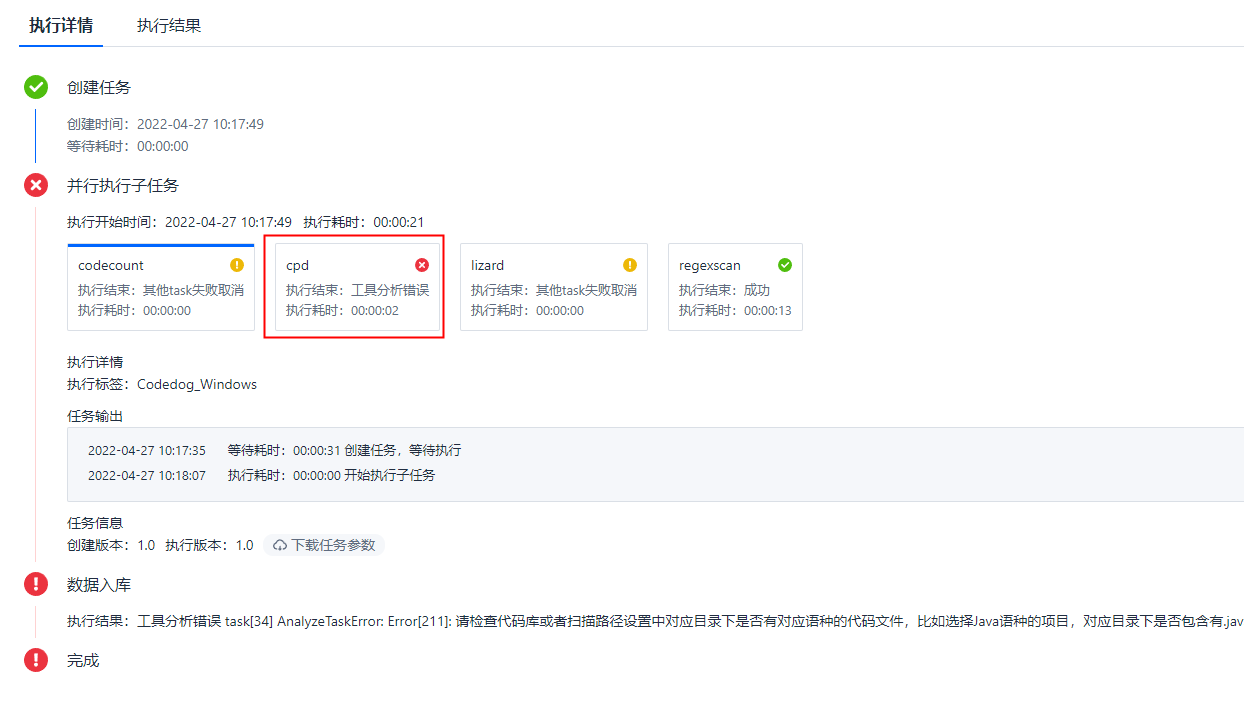The height and width of the screenshot is (716, 1244).
Task: Open the cpd subtask card
Action: click(354, 287)
